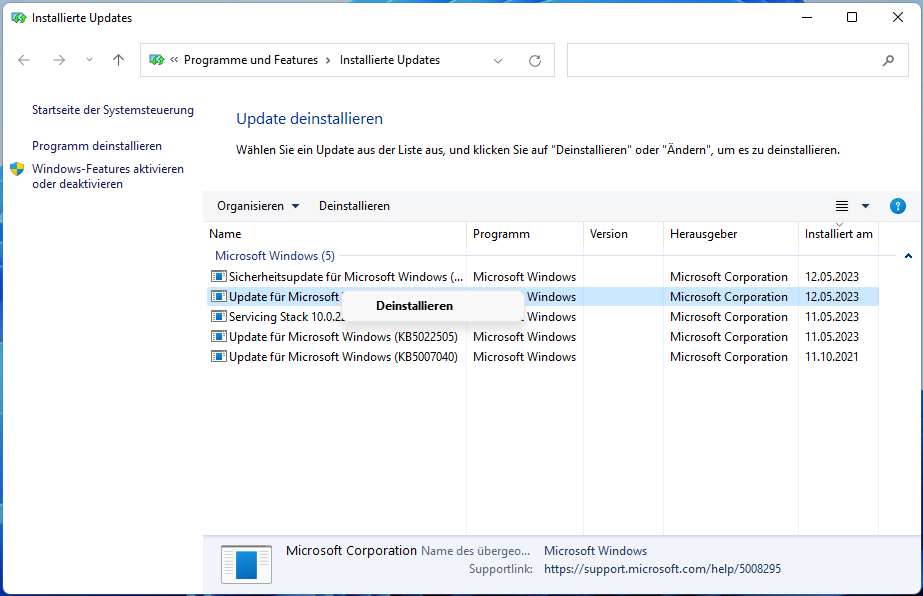
Task: Click icon of the Servicing Stack entry
Action: click(x=219, y=316)
